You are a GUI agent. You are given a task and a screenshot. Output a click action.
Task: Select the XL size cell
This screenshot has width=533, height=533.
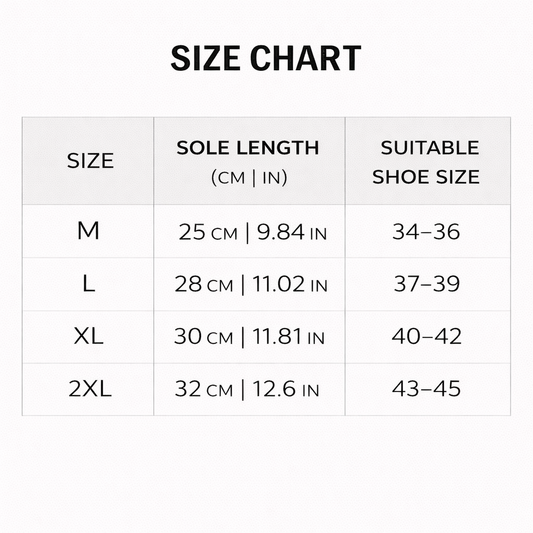tap(88, 336)
